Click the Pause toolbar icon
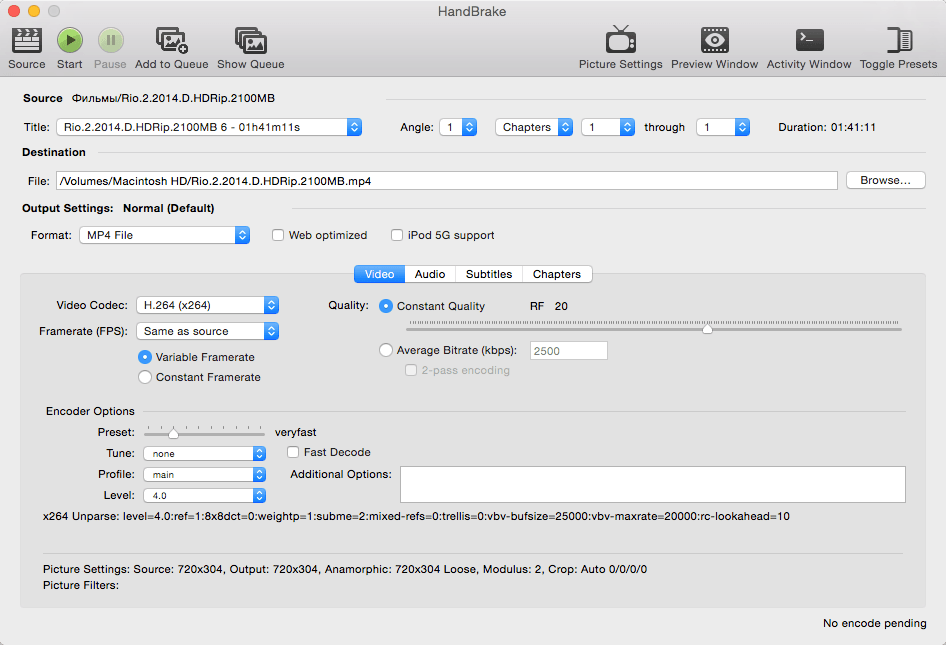 (110, 40)
